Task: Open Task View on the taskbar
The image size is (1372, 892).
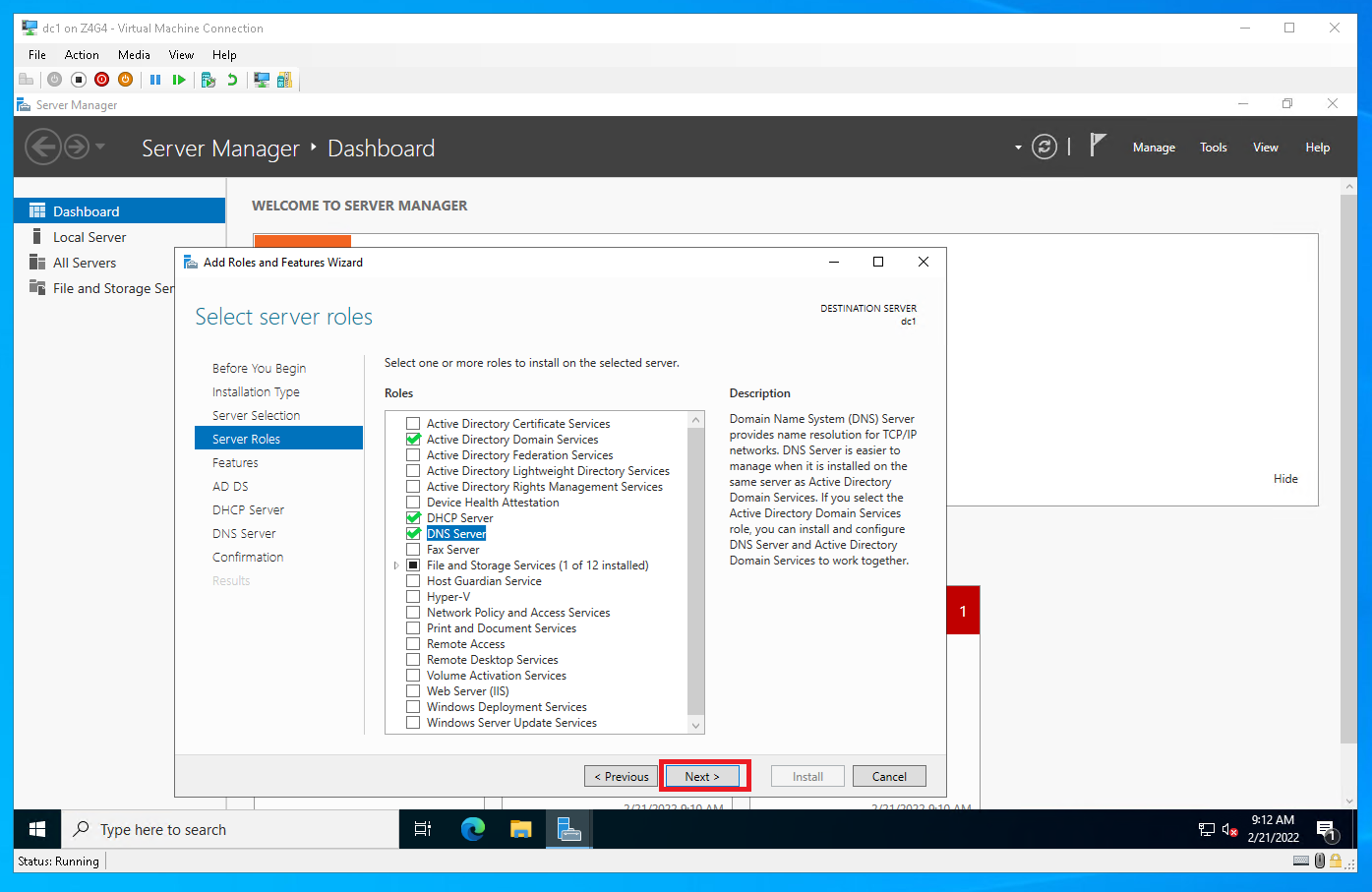Action: click(x=423, y=829)
